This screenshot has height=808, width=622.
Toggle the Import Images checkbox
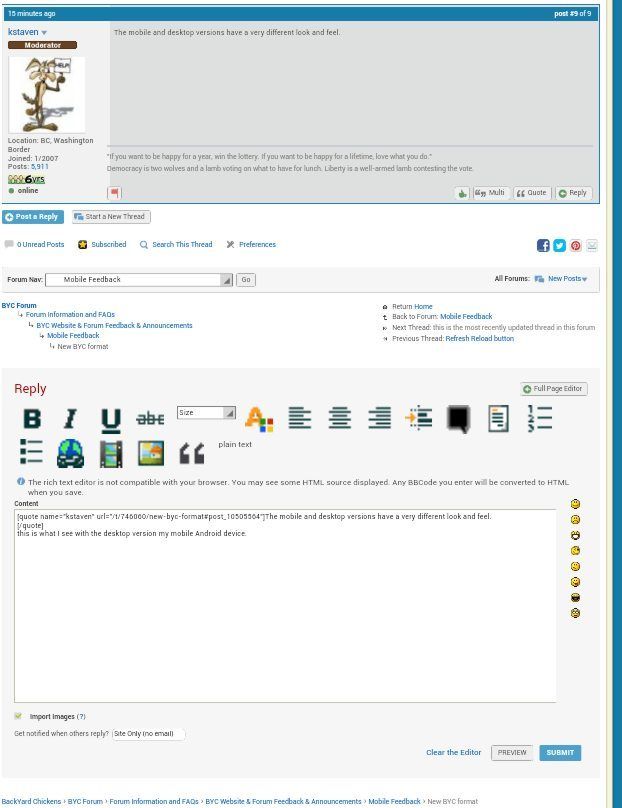[x=18, y=716]
